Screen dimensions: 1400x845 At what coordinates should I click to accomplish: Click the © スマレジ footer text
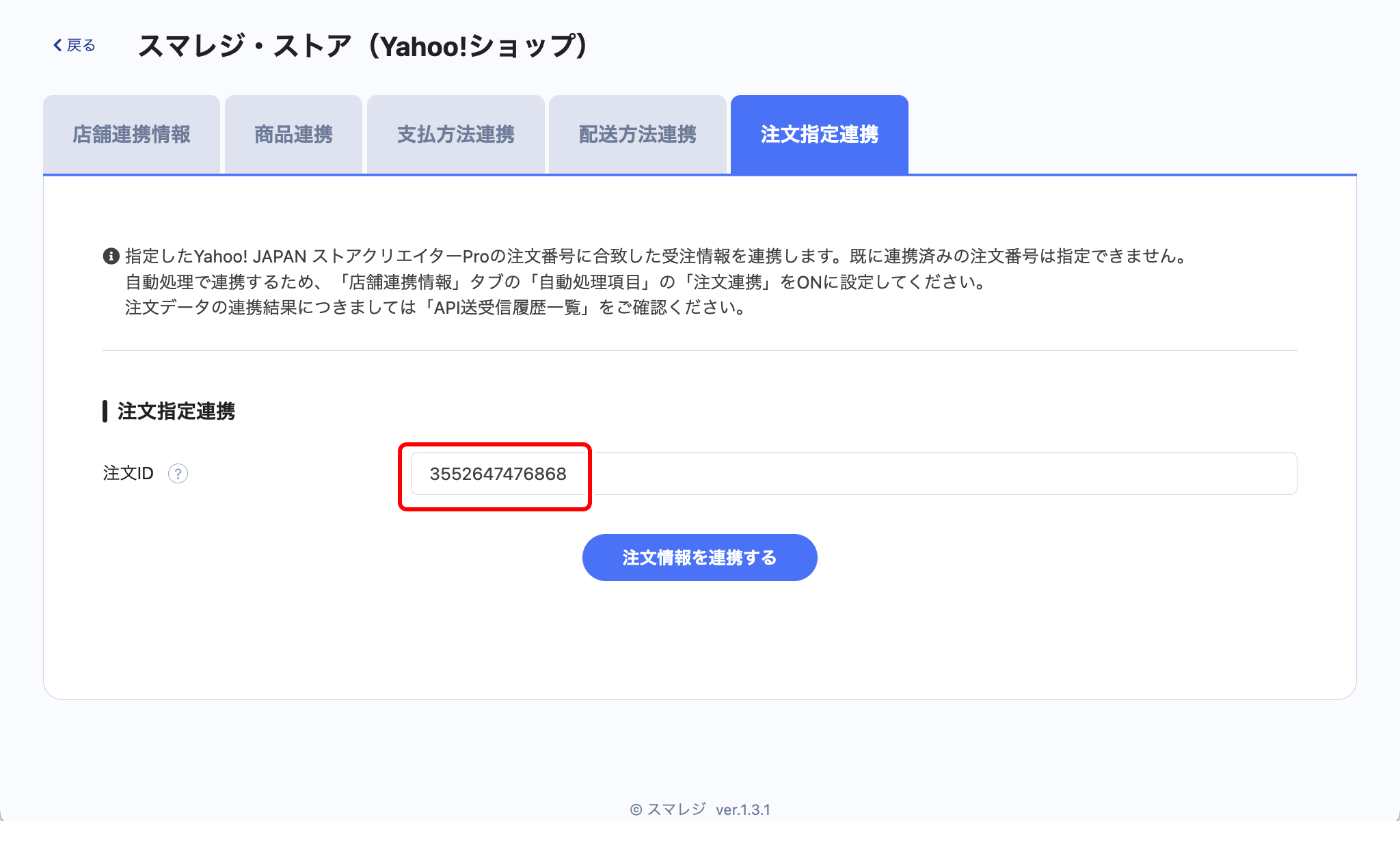[667, 809]
